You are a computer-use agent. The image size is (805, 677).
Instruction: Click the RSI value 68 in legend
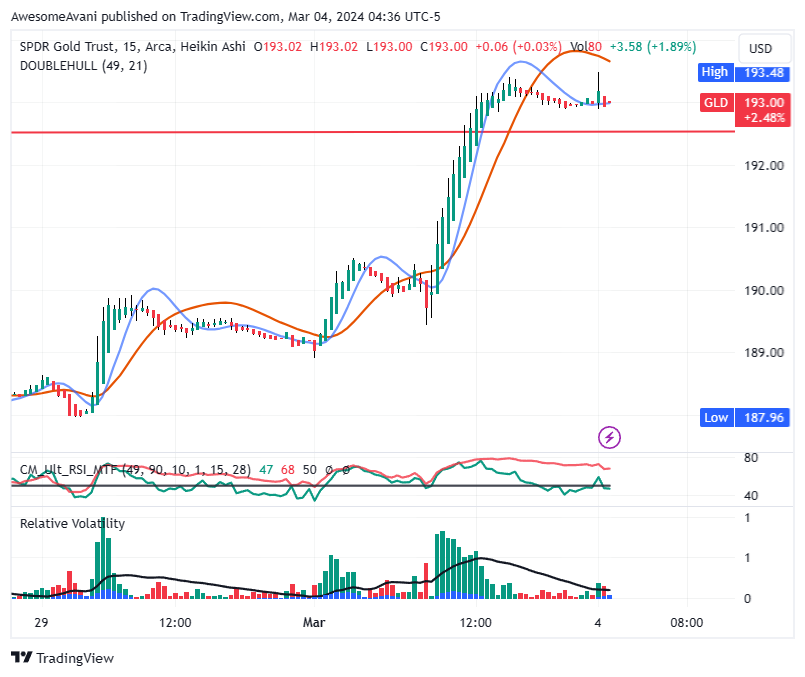288,470
